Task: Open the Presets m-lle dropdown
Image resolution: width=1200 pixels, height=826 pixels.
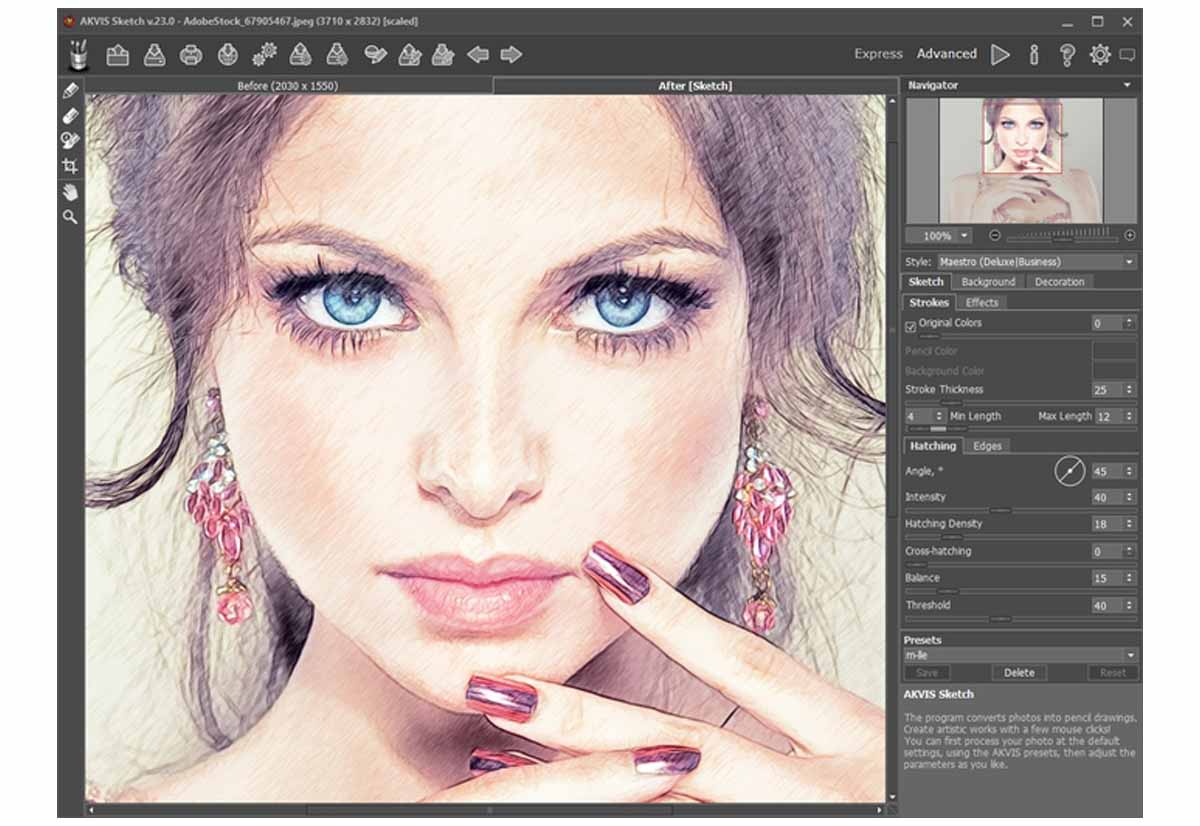Action: point(1020,655)
